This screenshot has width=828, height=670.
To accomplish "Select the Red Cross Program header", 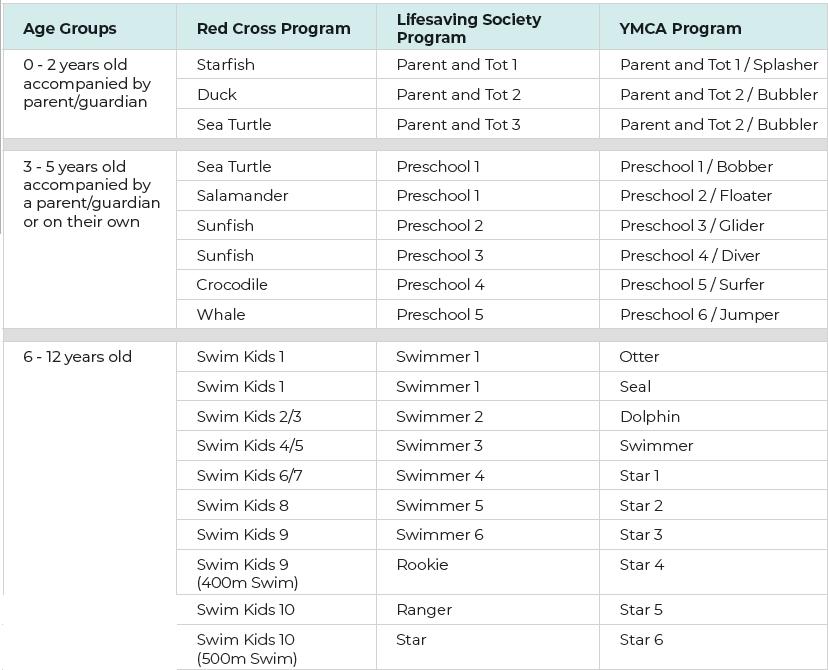I will (273, 29).
